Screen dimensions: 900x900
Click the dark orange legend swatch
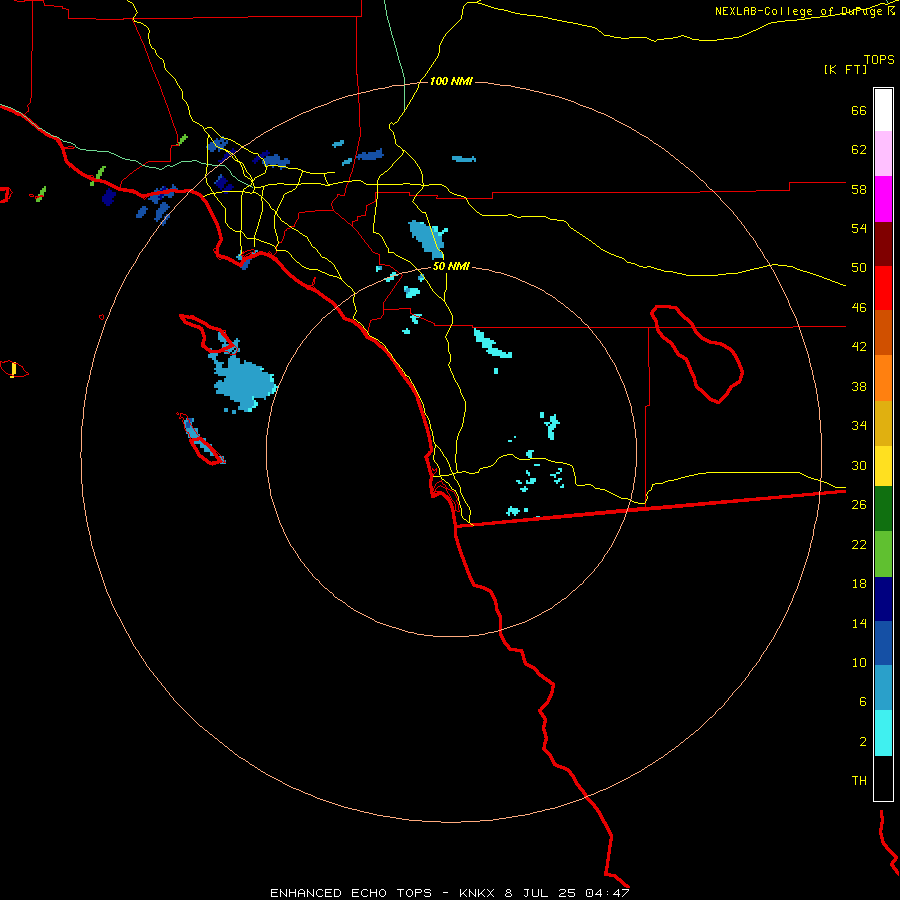coord(883,332)
